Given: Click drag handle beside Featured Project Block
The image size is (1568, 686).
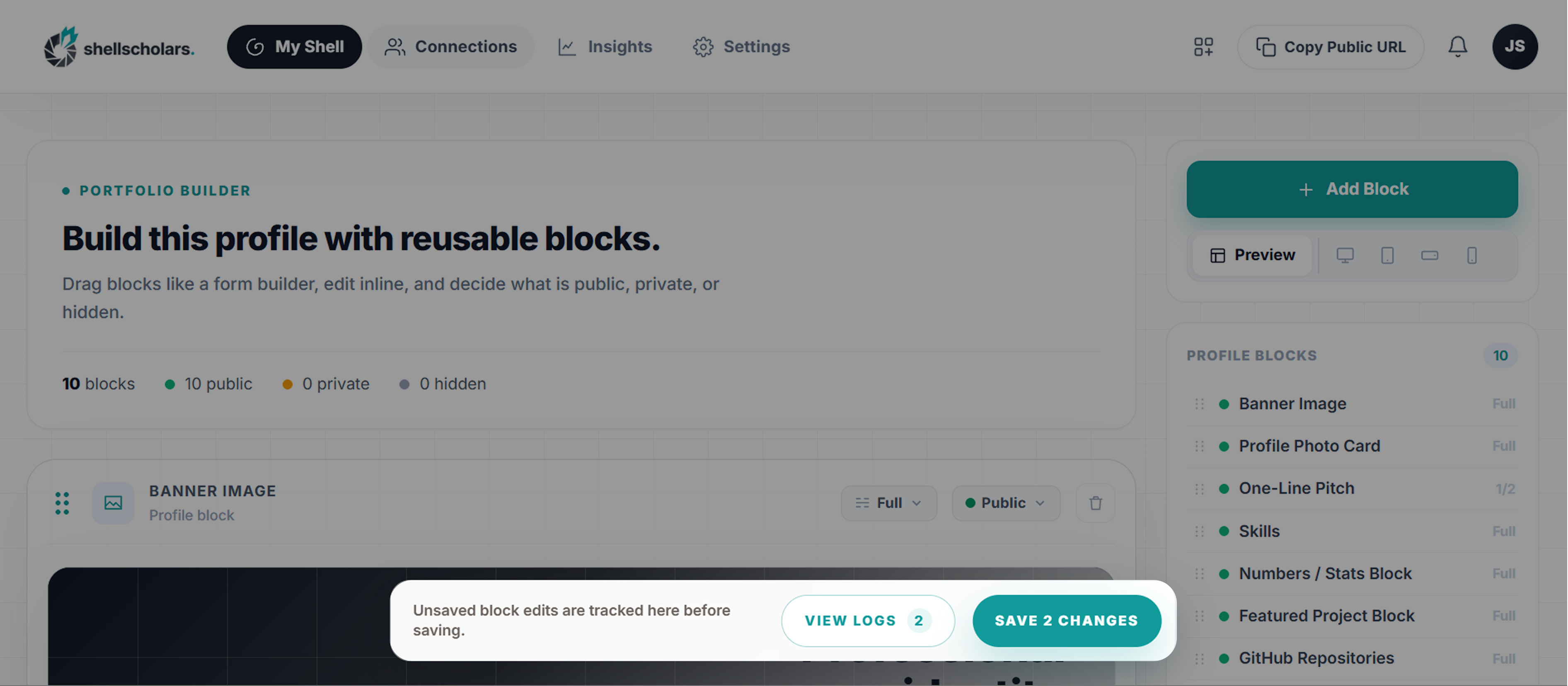Looking at the screenshot, I should (x=1199, y=616).
